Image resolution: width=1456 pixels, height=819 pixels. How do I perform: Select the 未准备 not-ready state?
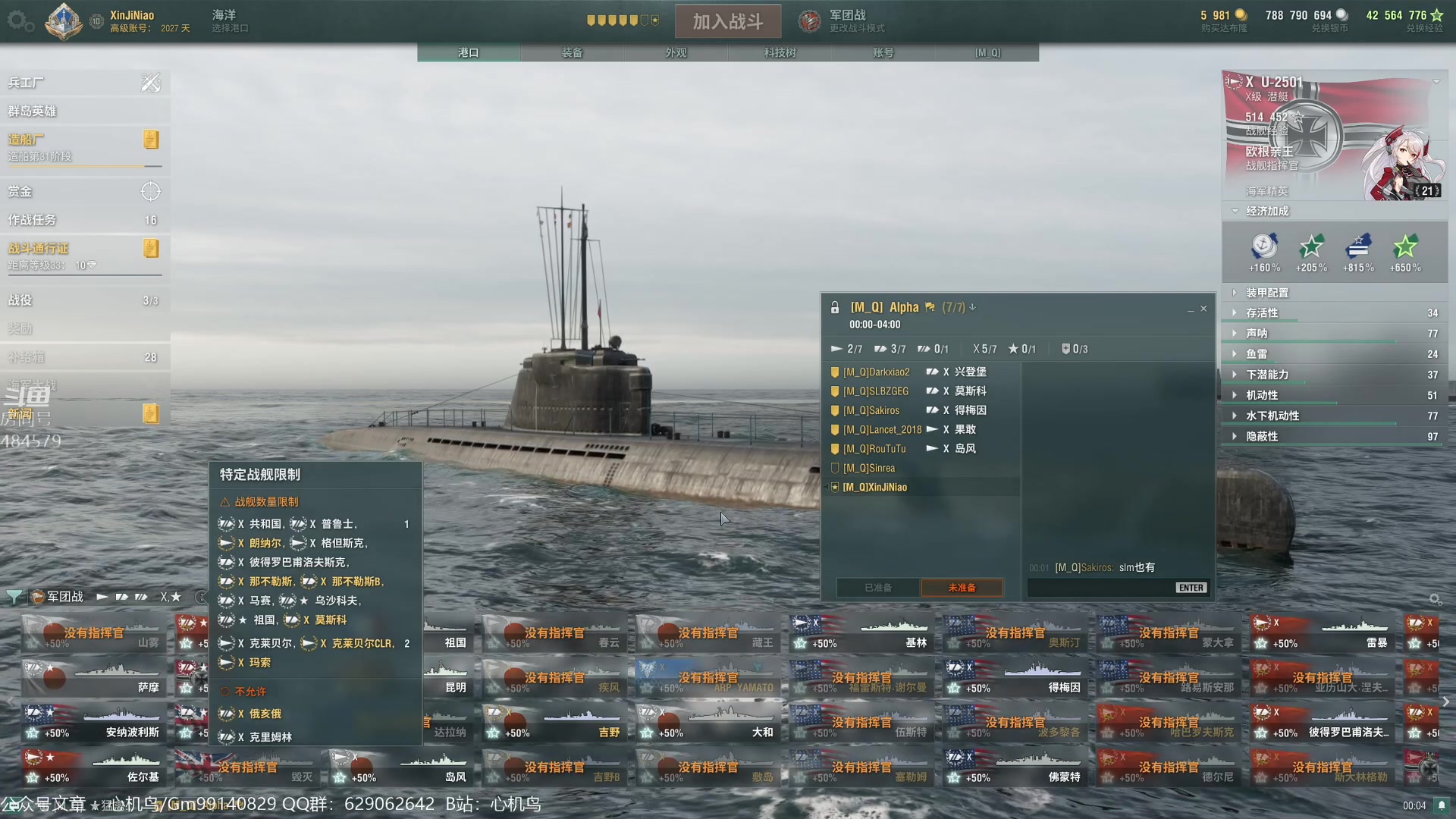[962, 588]
